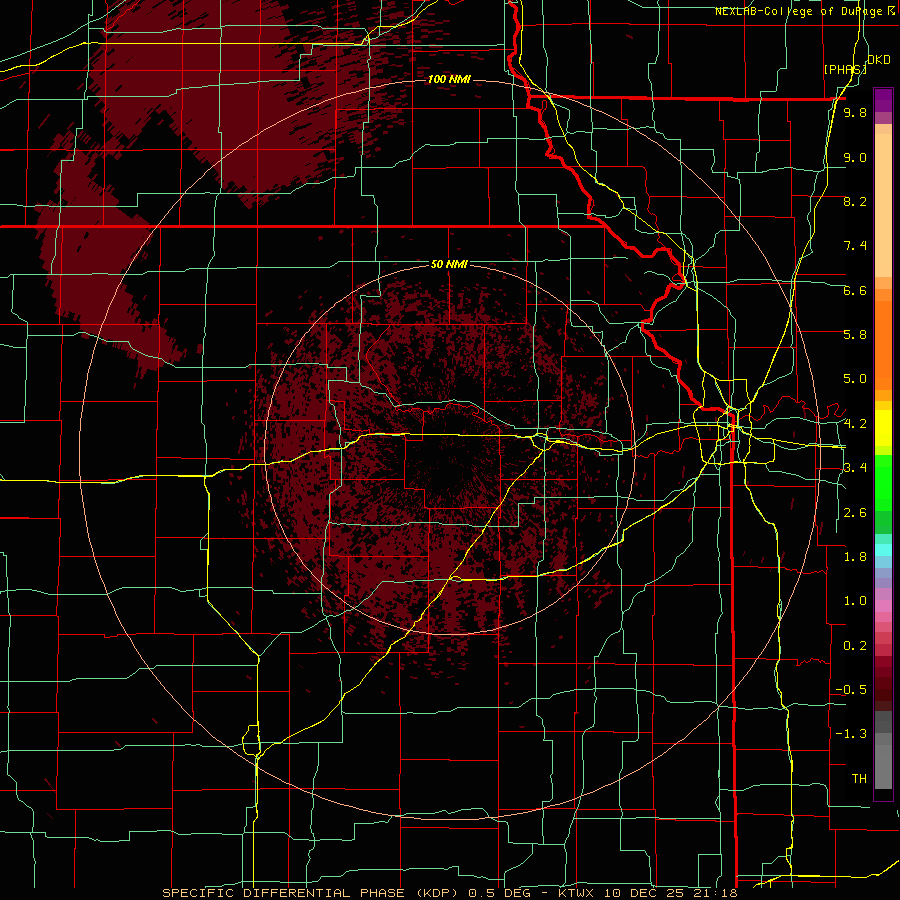Click the 1.8 scale value
Screen dimensions: 900x900
coord(855,557)
